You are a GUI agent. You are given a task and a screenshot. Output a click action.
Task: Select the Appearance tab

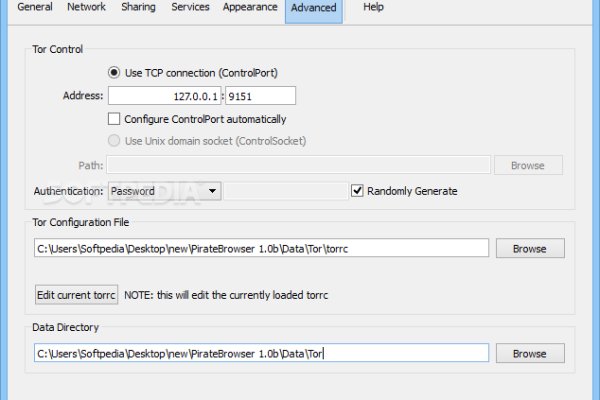(250, 7)
